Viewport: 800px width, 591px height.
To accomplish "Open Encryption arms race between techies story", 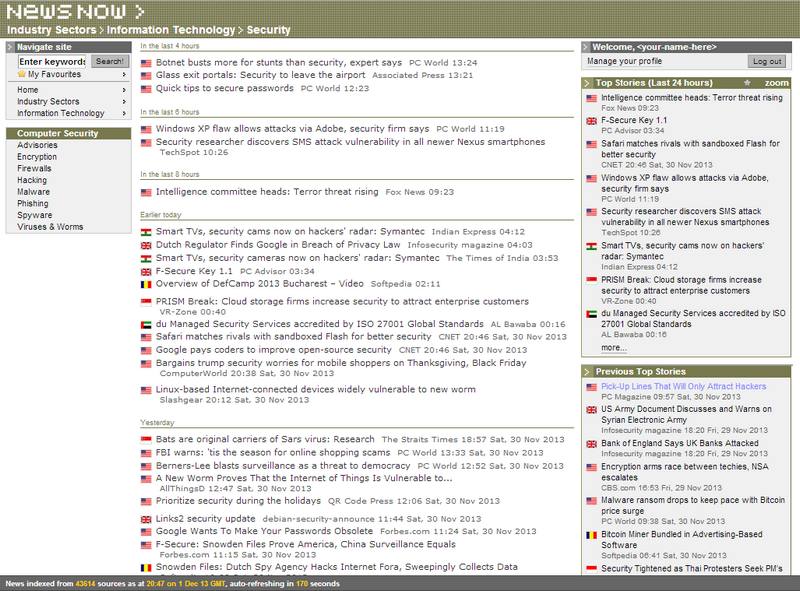I will pyautogui.click(x=685, y=472).
